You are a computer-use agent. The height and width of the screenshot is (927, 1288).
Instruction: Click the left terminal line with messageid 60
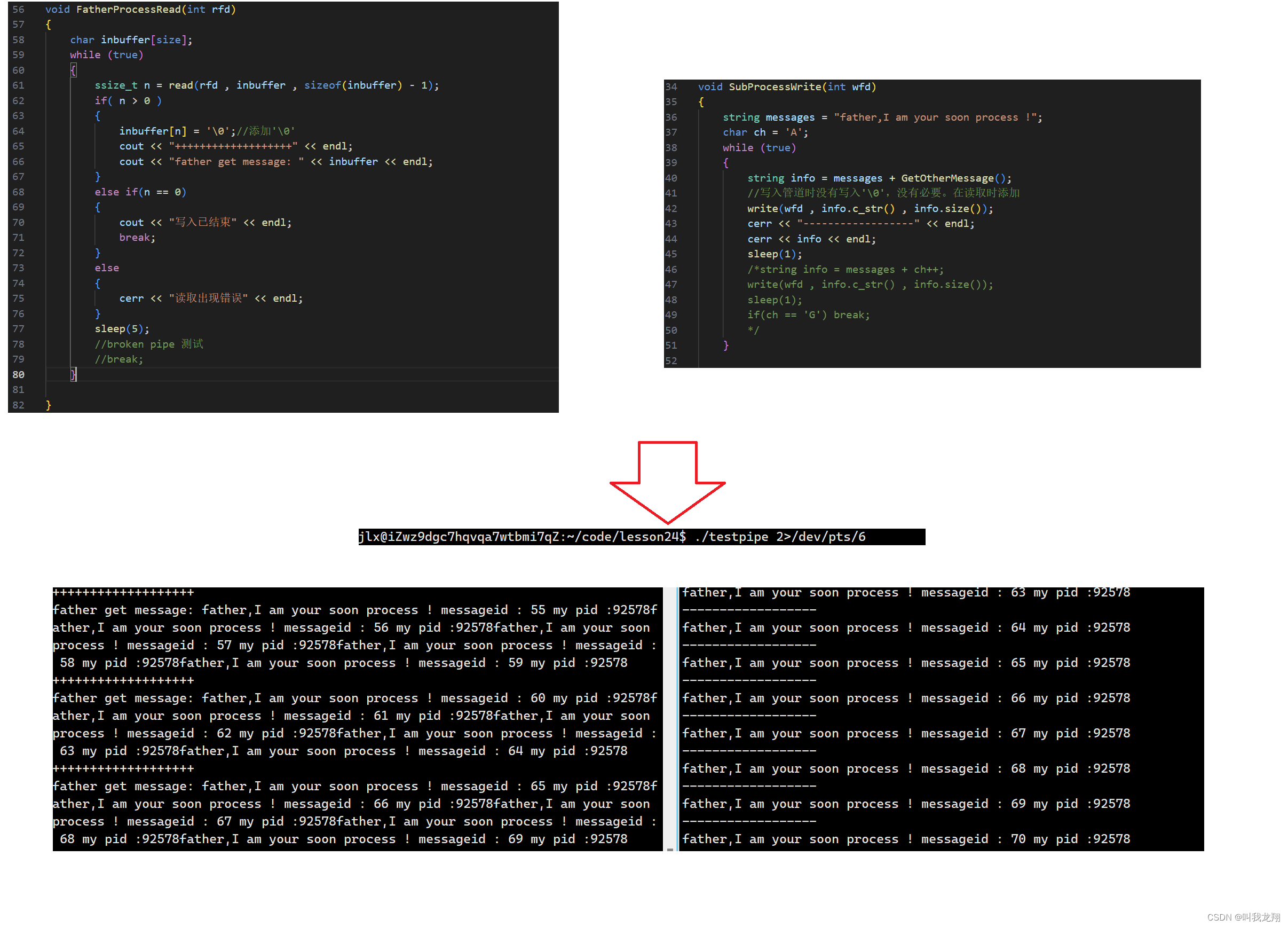pos(355,697)
